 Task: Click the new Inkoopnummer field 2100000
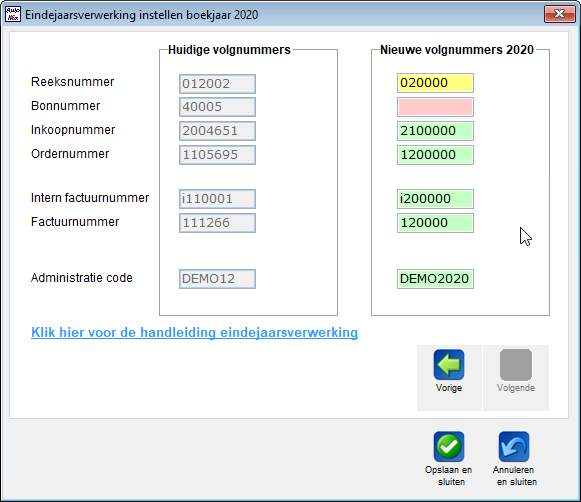pos(435,131)
